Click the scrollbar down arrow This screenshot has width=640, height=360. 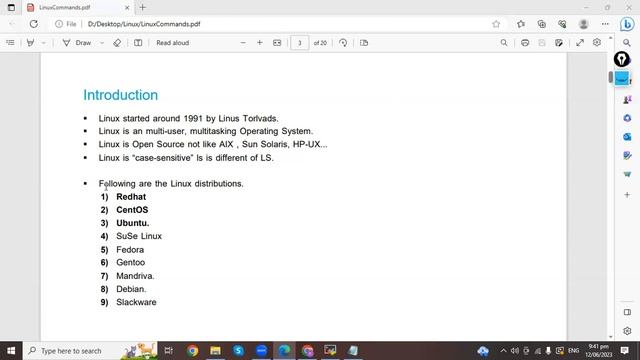[x=611, y=337]
